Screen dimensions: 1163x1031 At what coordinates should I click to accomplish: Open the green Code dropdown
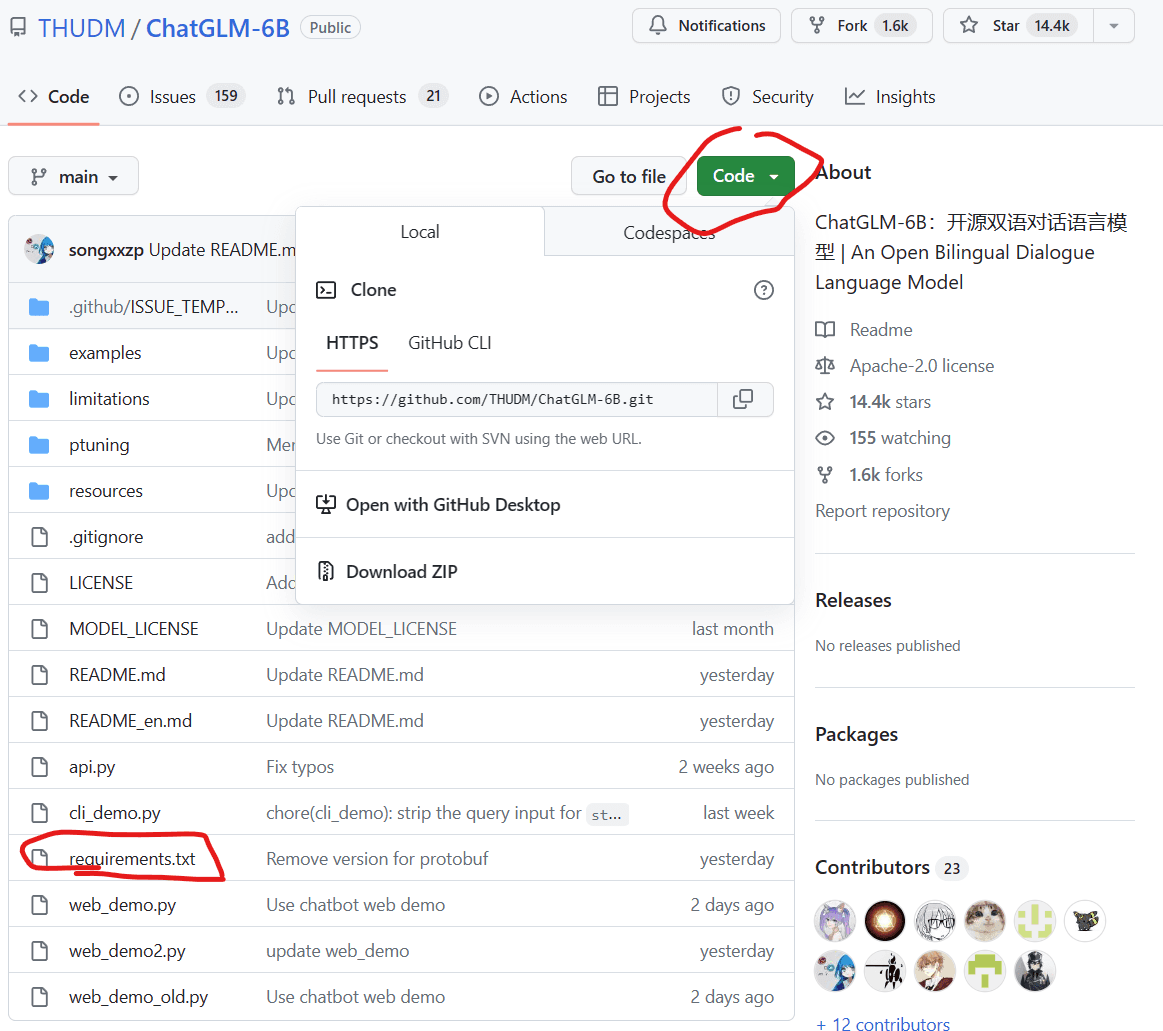pos(745,175)
